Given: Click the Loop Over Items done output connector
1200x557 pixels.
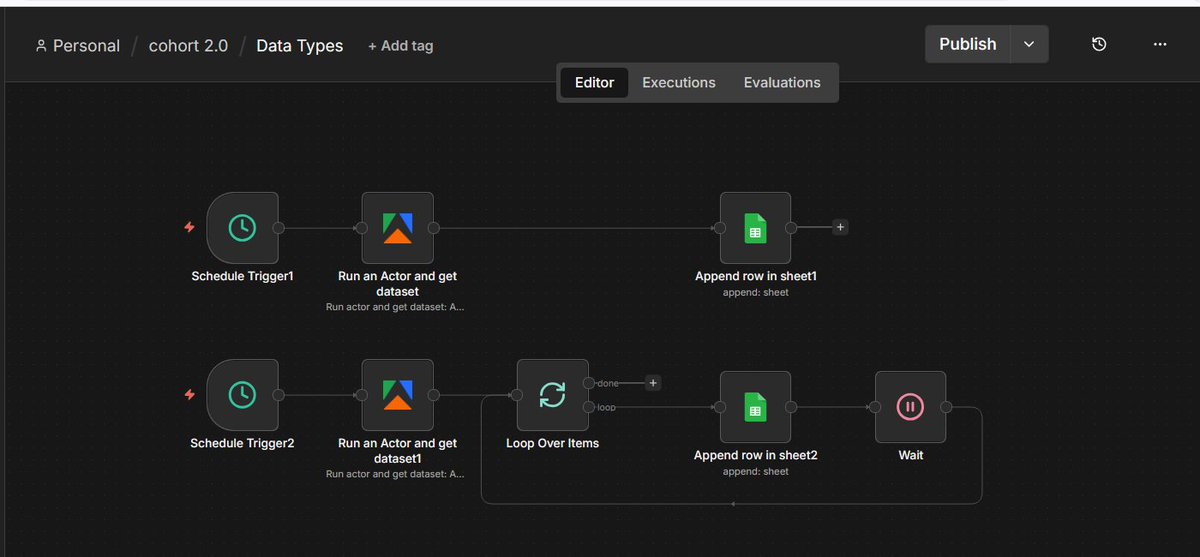Looking at the screenshot, I should point(589,383).
